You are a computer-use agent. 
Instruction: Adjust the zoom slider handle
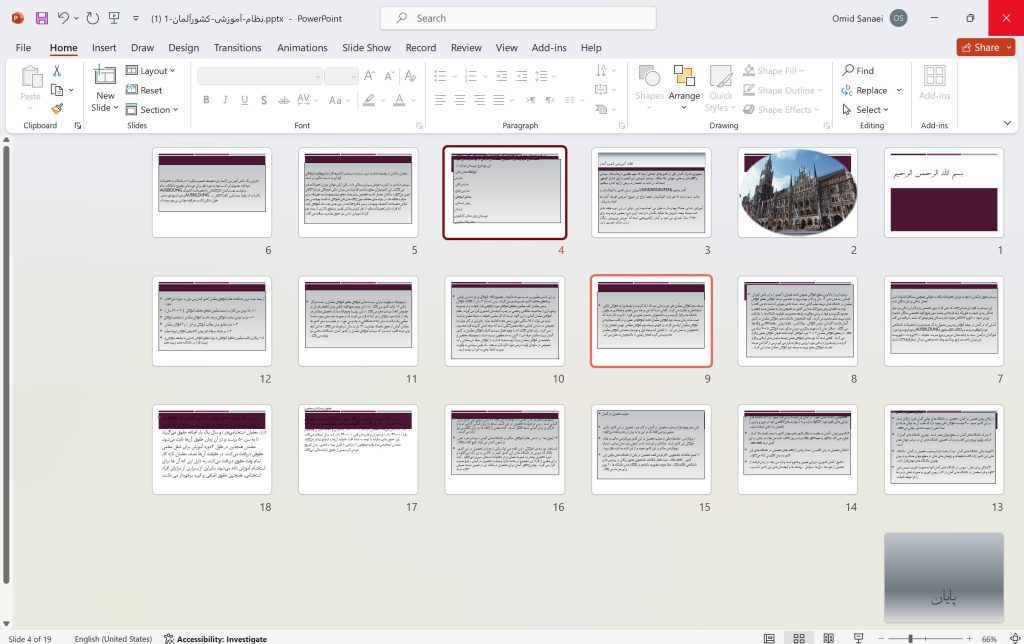[910, 638]
